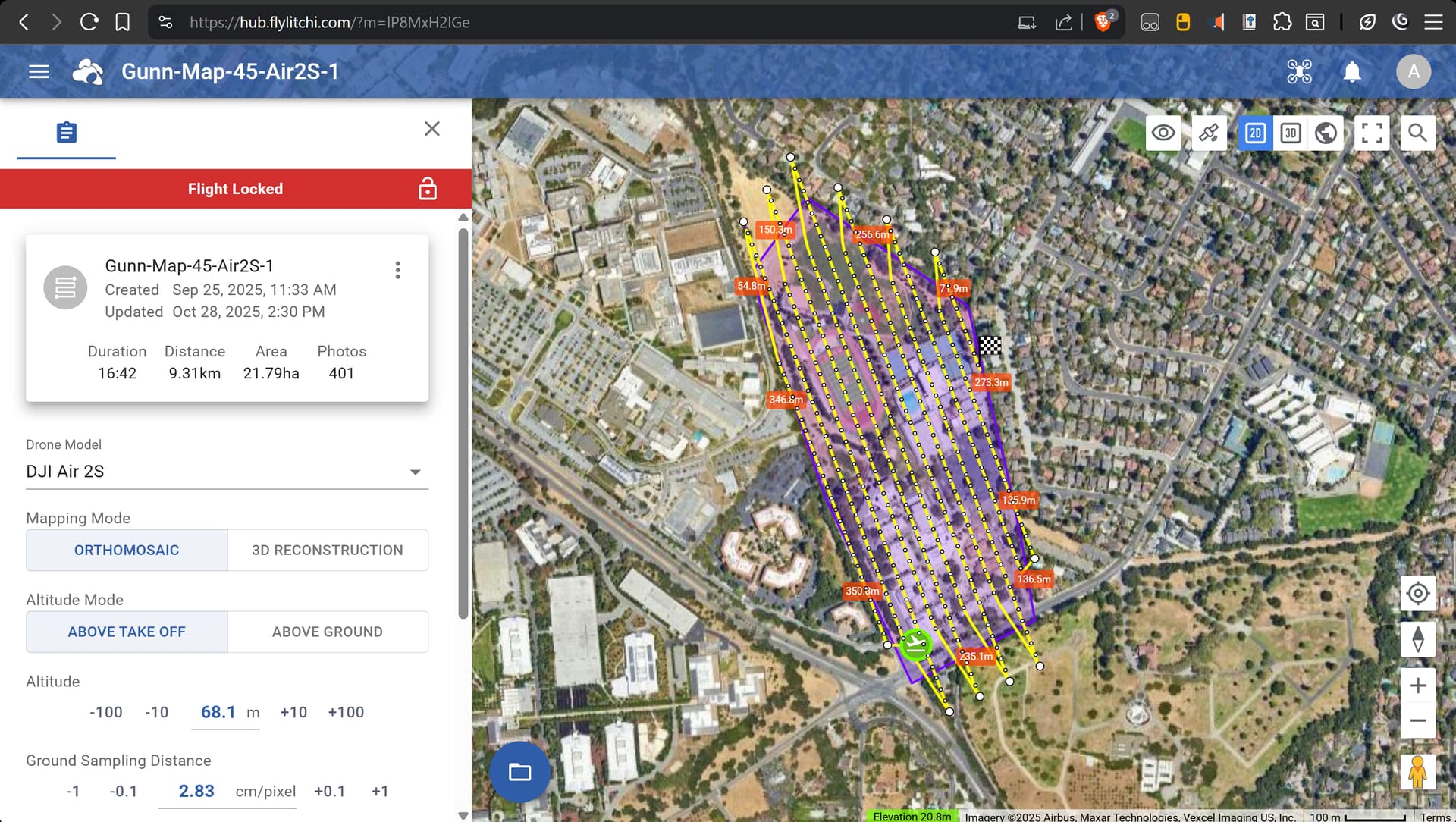Viewport: 1456px width, 822px height.
Task: Open the hamburger navigation menu
Action: (39, 71)
